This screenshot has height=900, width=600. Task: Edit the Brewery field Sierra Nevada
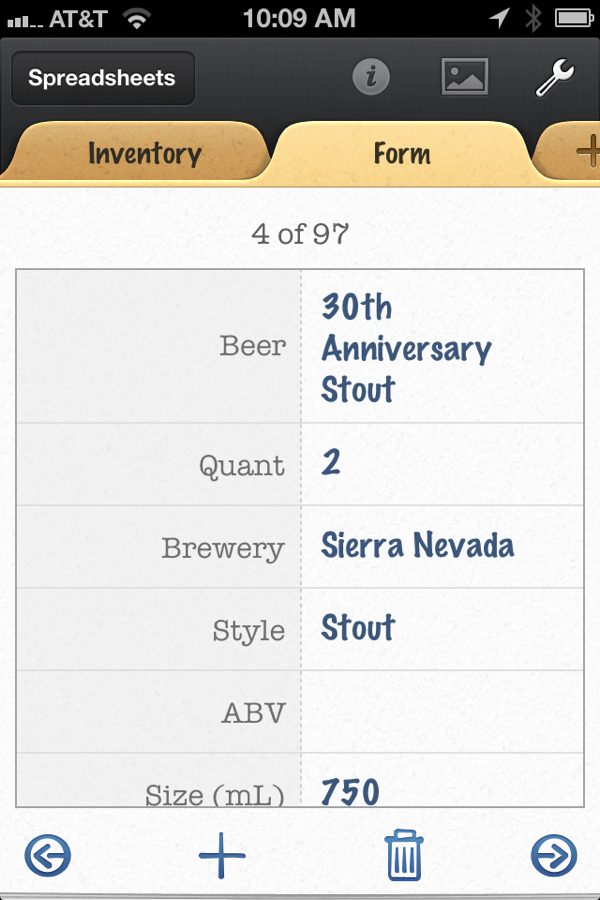click(442, 546)
